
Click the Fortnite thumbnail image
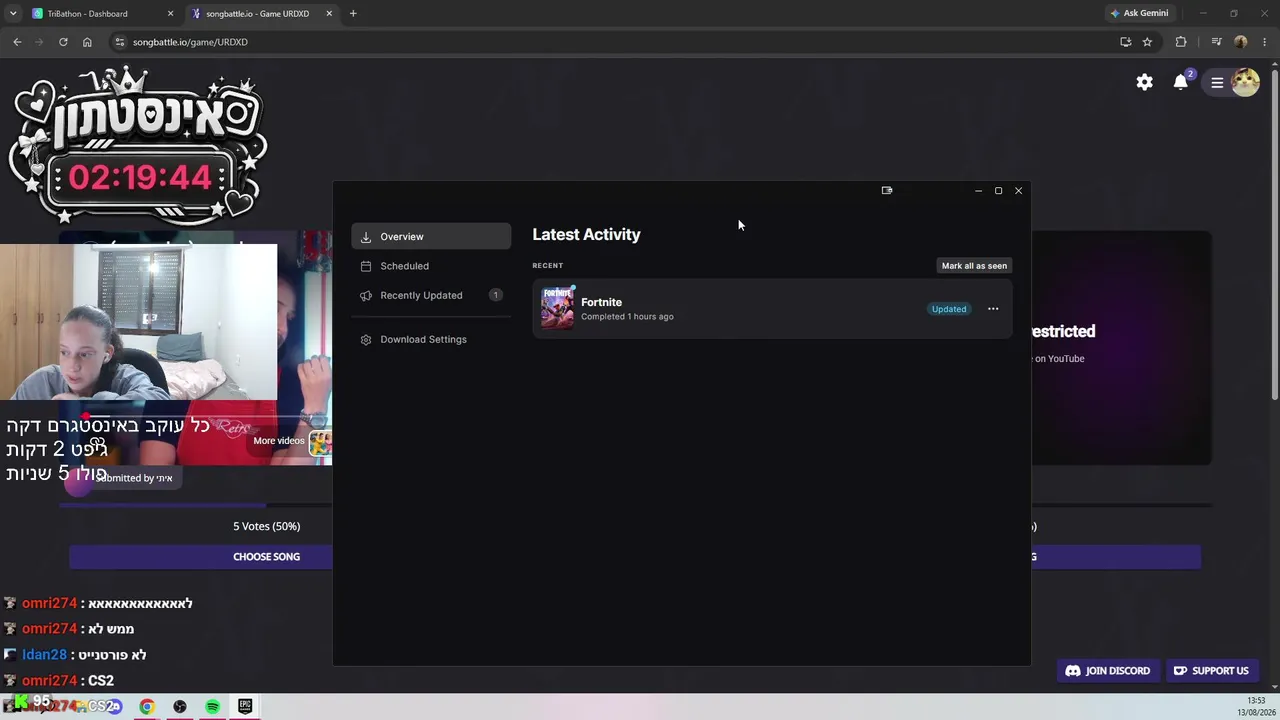tap(558, 308)
